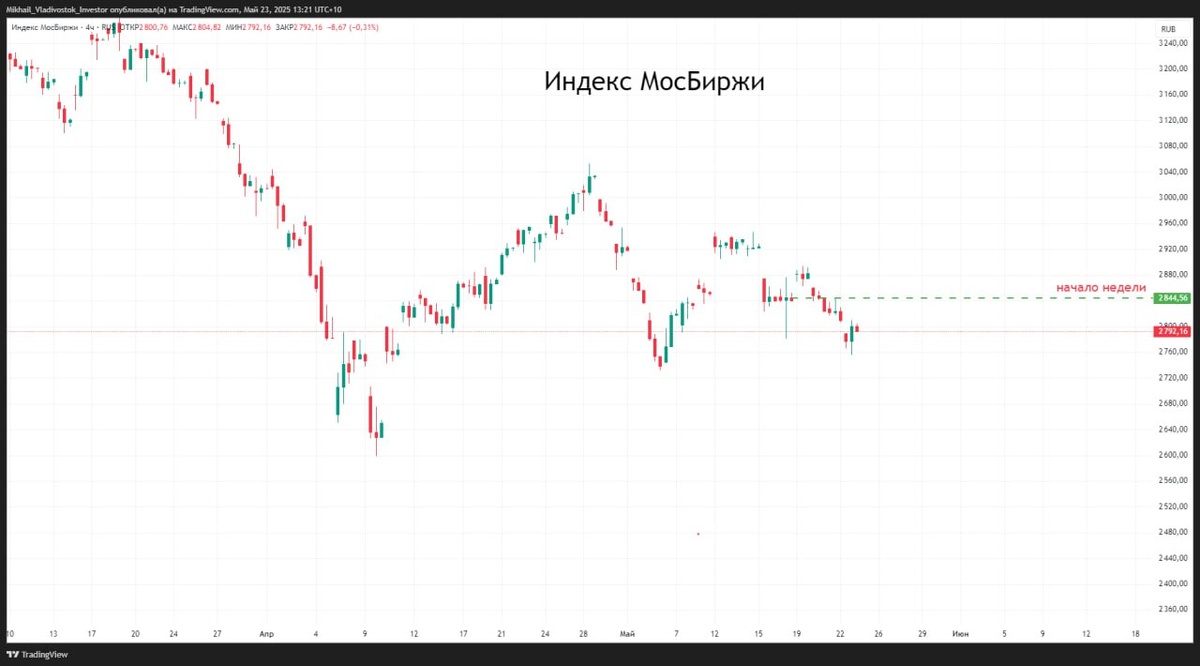1200x666 pixels.
Task: Click the '22' date label on time axis
Action: tap(840, 633)
